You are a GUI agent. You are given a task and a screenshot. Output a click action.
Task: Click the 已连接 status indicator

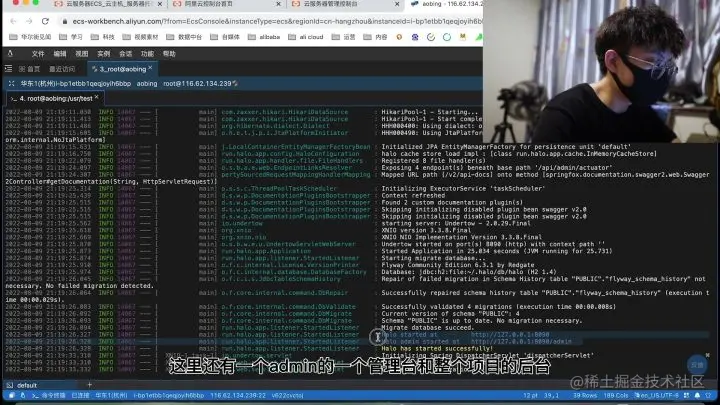80,395
